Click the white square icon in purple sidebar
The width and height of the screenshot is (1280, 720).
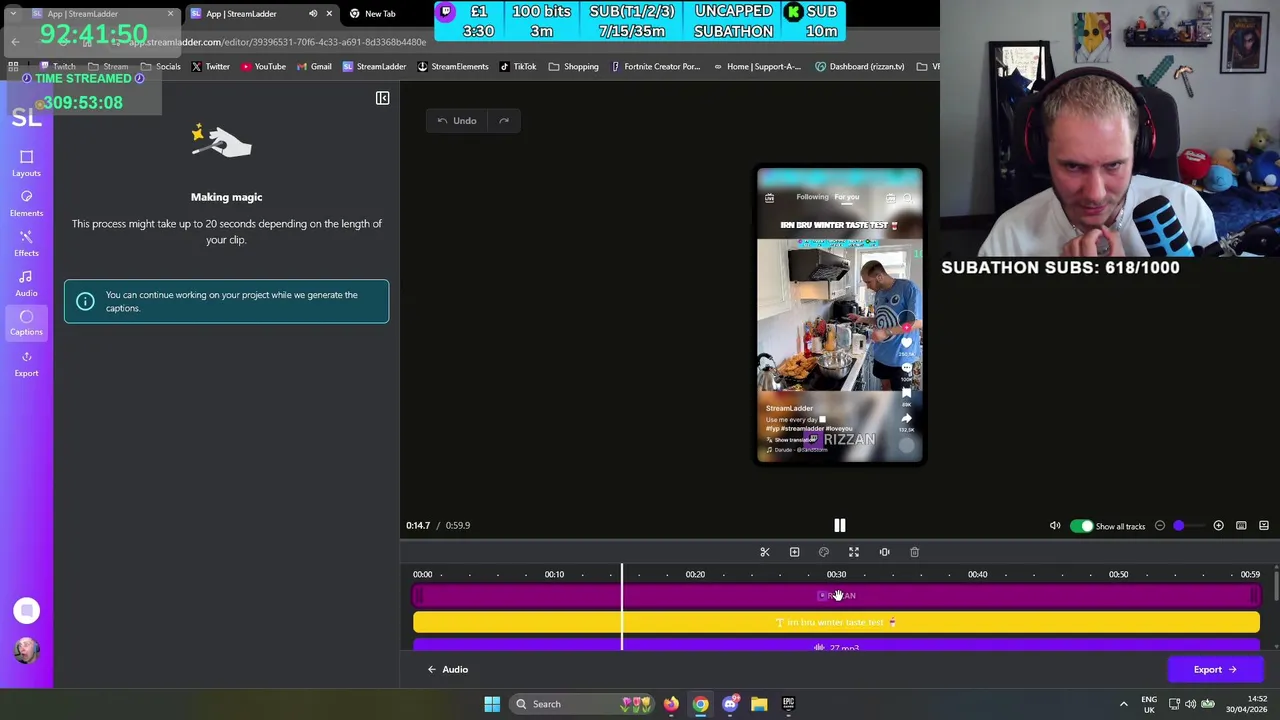click(26, 611)
